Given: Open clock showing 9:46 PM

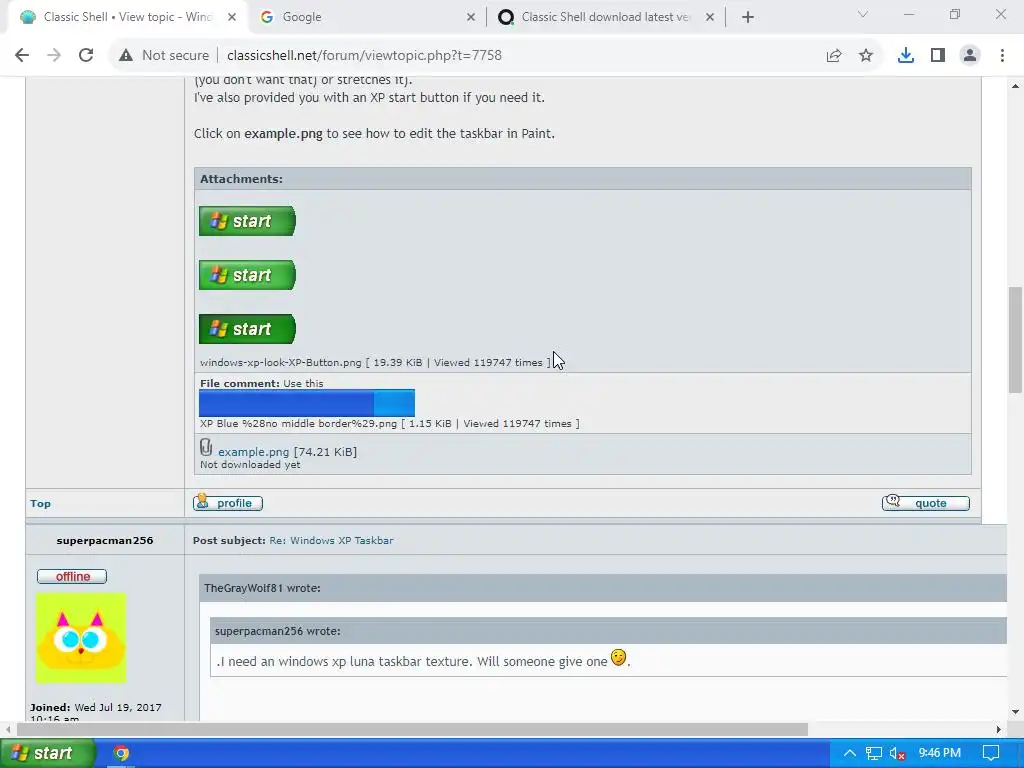Looking at the screenshot, I should coord(940,754).
